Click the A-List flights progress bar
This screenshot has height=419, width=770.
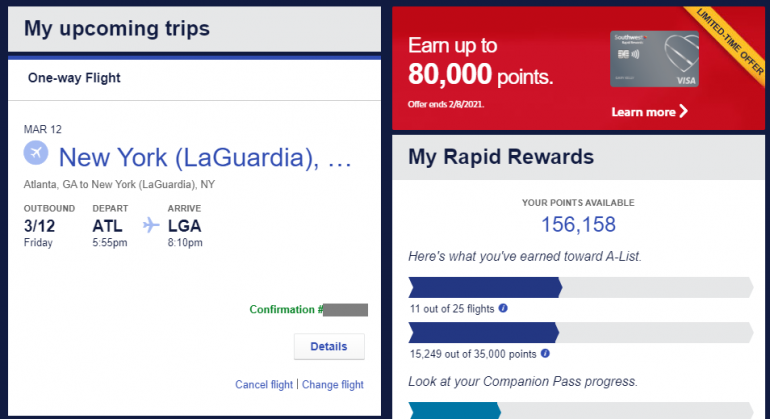pos(580,288)
